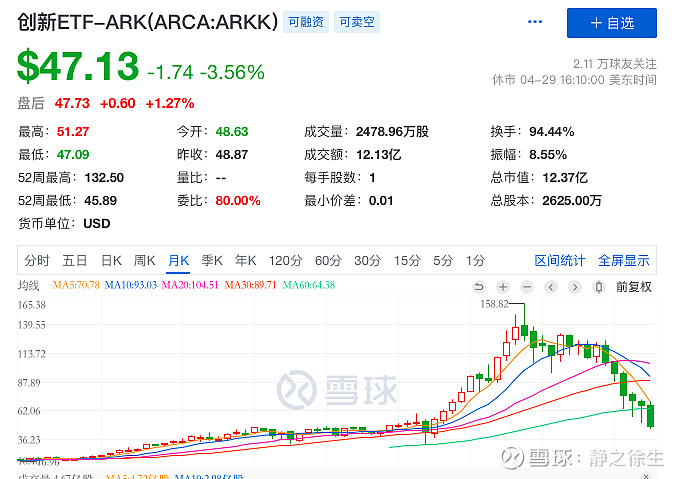Viewport: 684px width, 479px height.
Task: Select the 日K chart tab
Action: point(111,260)
